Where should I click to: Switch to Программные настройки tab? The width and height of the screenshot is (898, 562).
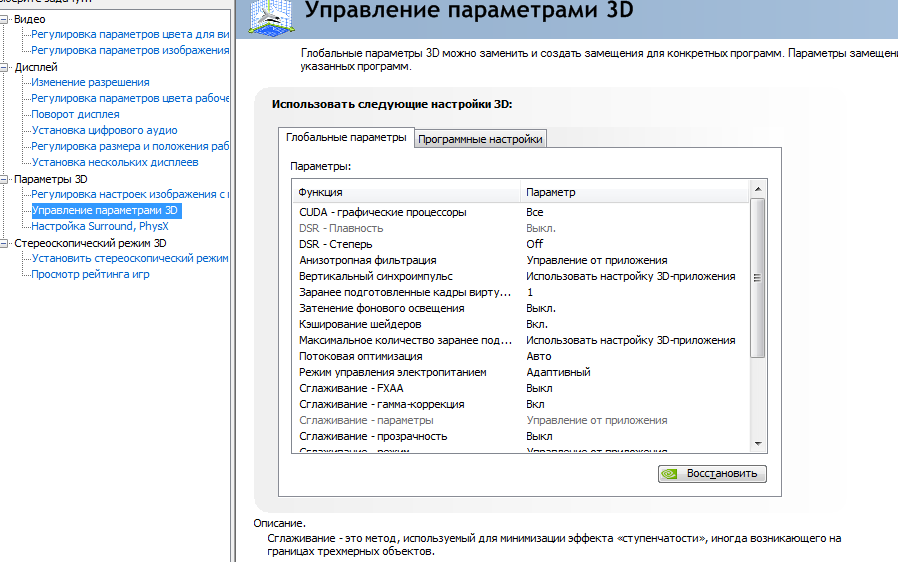480,139
